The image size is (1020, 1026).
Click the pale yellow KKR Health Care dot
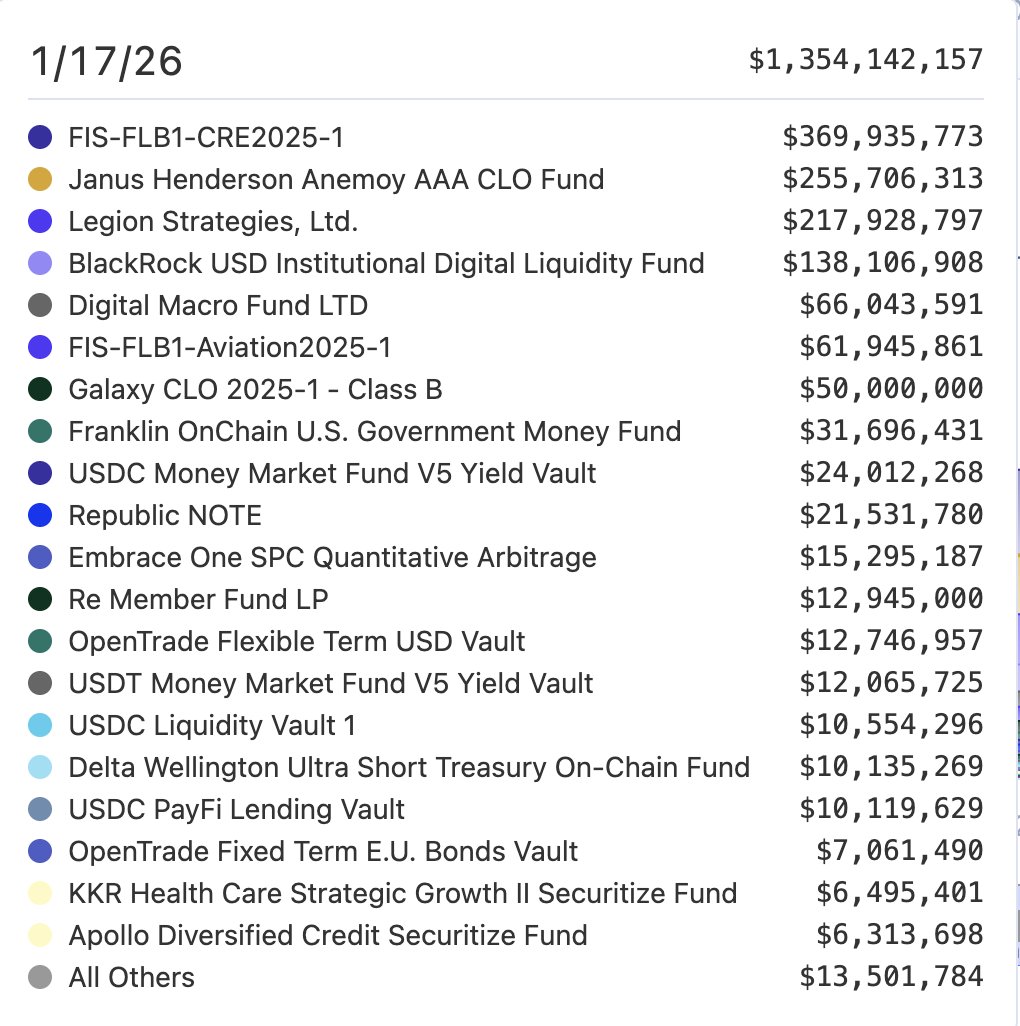click(40, 893)
